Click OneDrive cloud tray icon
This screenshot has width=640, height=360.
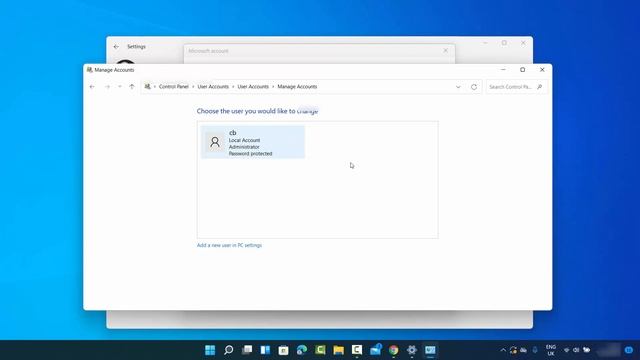click(523, 350)
